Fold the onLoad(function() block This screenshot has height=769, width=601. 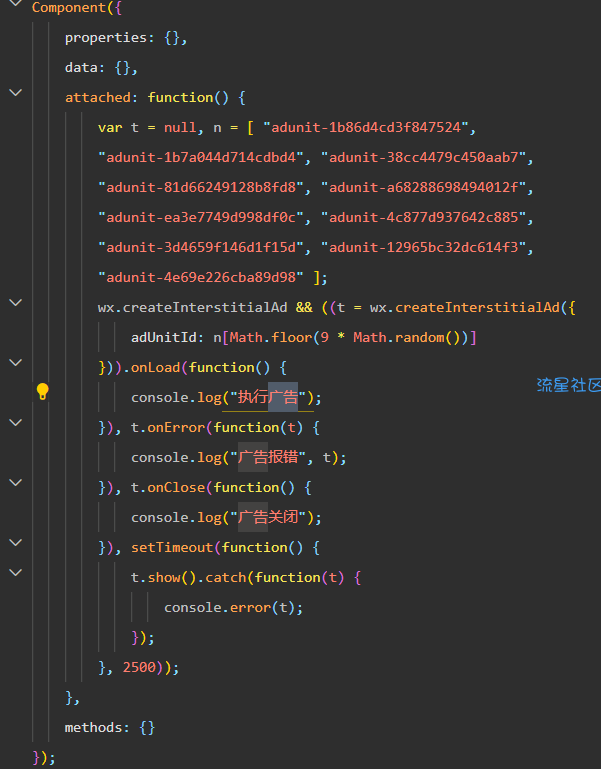(x=16, y=362)
